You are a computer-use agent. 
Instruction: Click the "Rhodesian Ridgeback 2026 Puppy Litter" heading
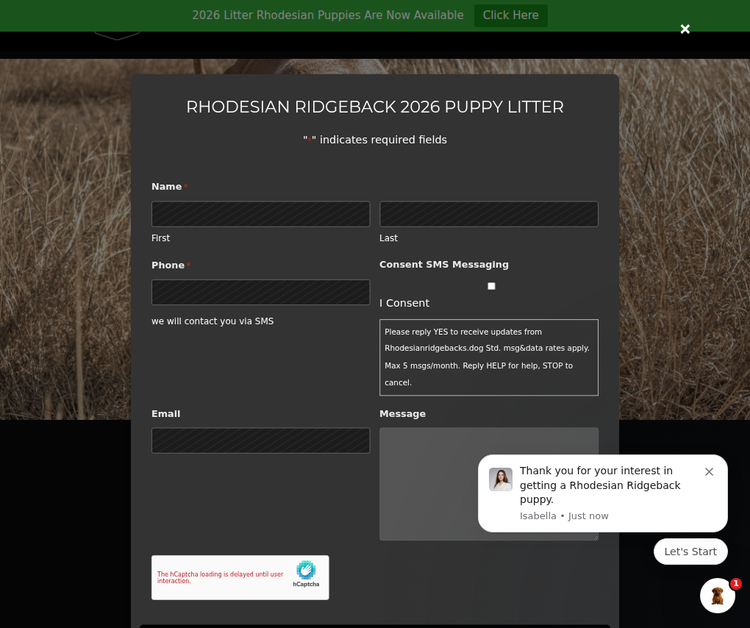click(374, 107)
